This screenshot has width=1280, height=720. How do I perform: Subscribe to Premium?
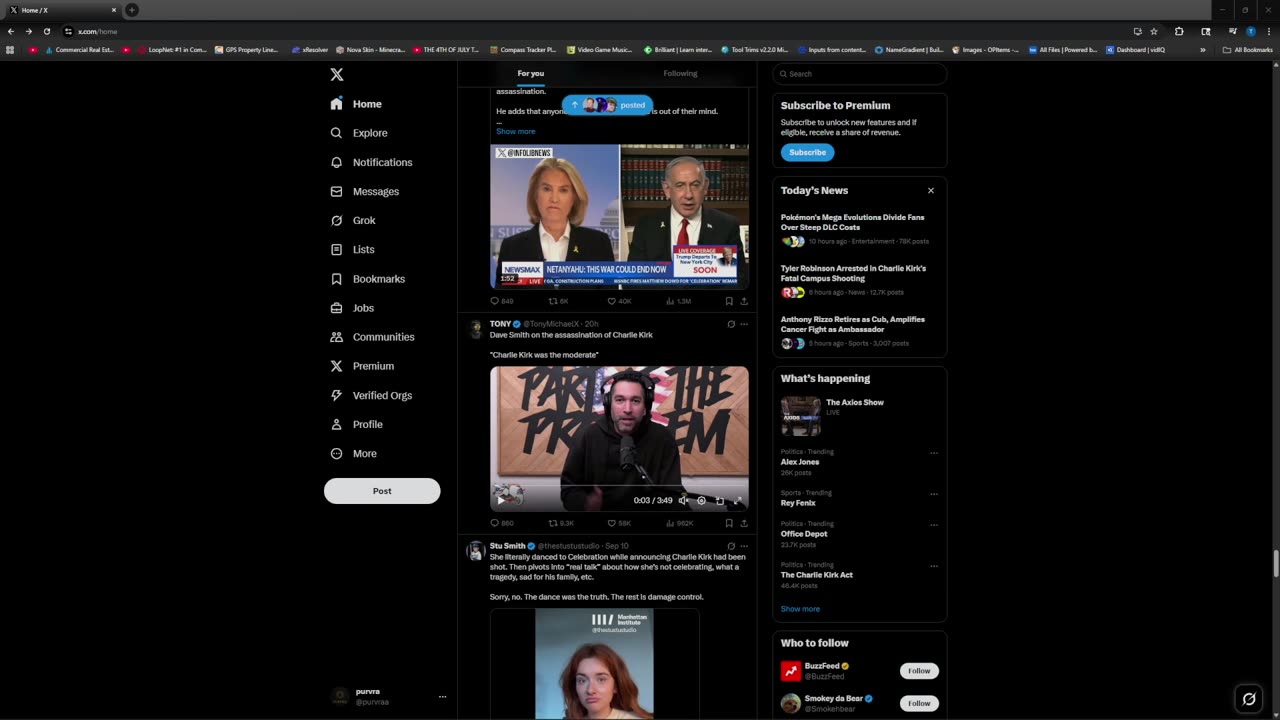pyautogui.click(x=807, y=152)
